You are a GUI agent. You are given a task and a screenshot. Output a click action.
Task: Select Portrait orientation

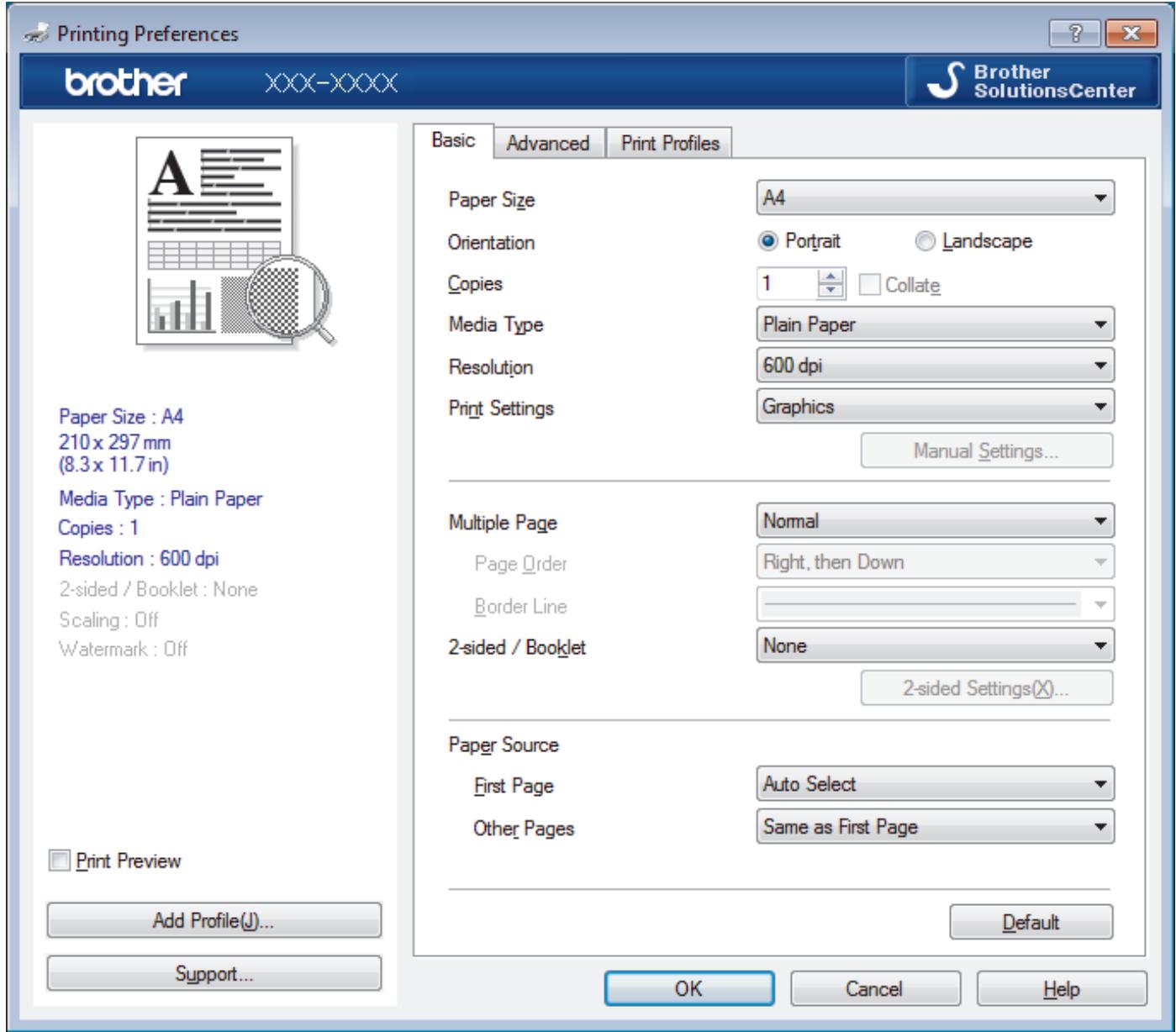point(799,241)
